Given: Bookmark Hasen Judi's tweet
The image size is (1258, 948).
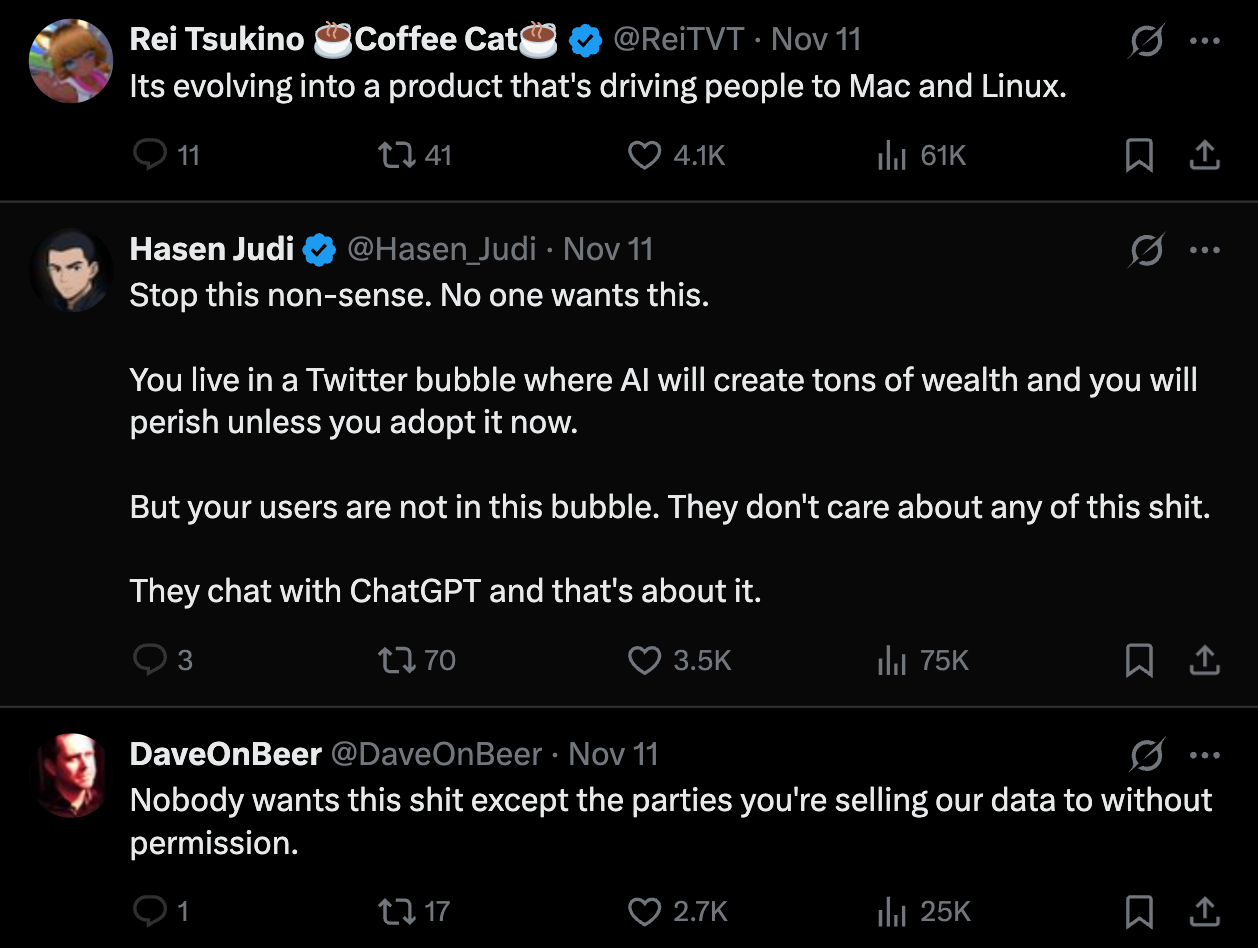Looking at the screenshot, I should click(x=1139, y=660).
